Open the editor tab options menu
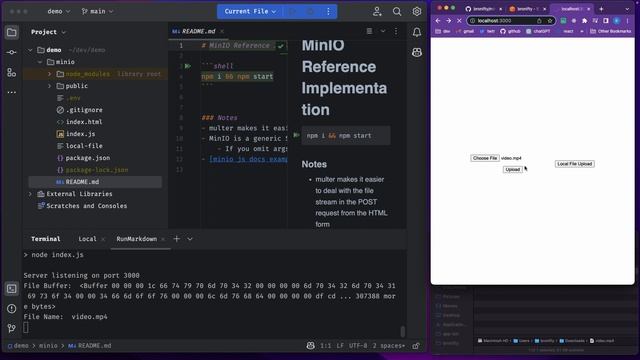The height and width of the screenshot is (360, 640). point(396,31)
